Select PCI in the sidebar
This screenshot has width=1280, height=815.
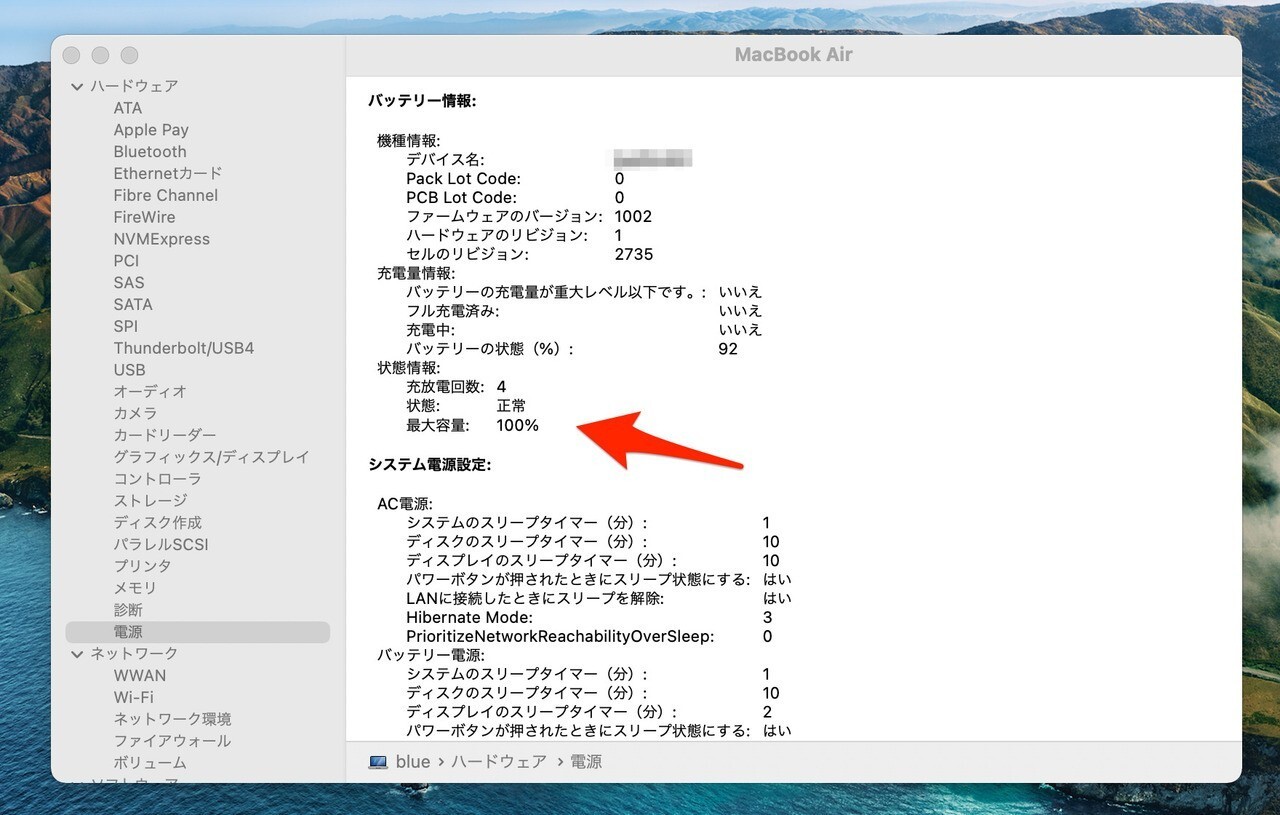126,261
